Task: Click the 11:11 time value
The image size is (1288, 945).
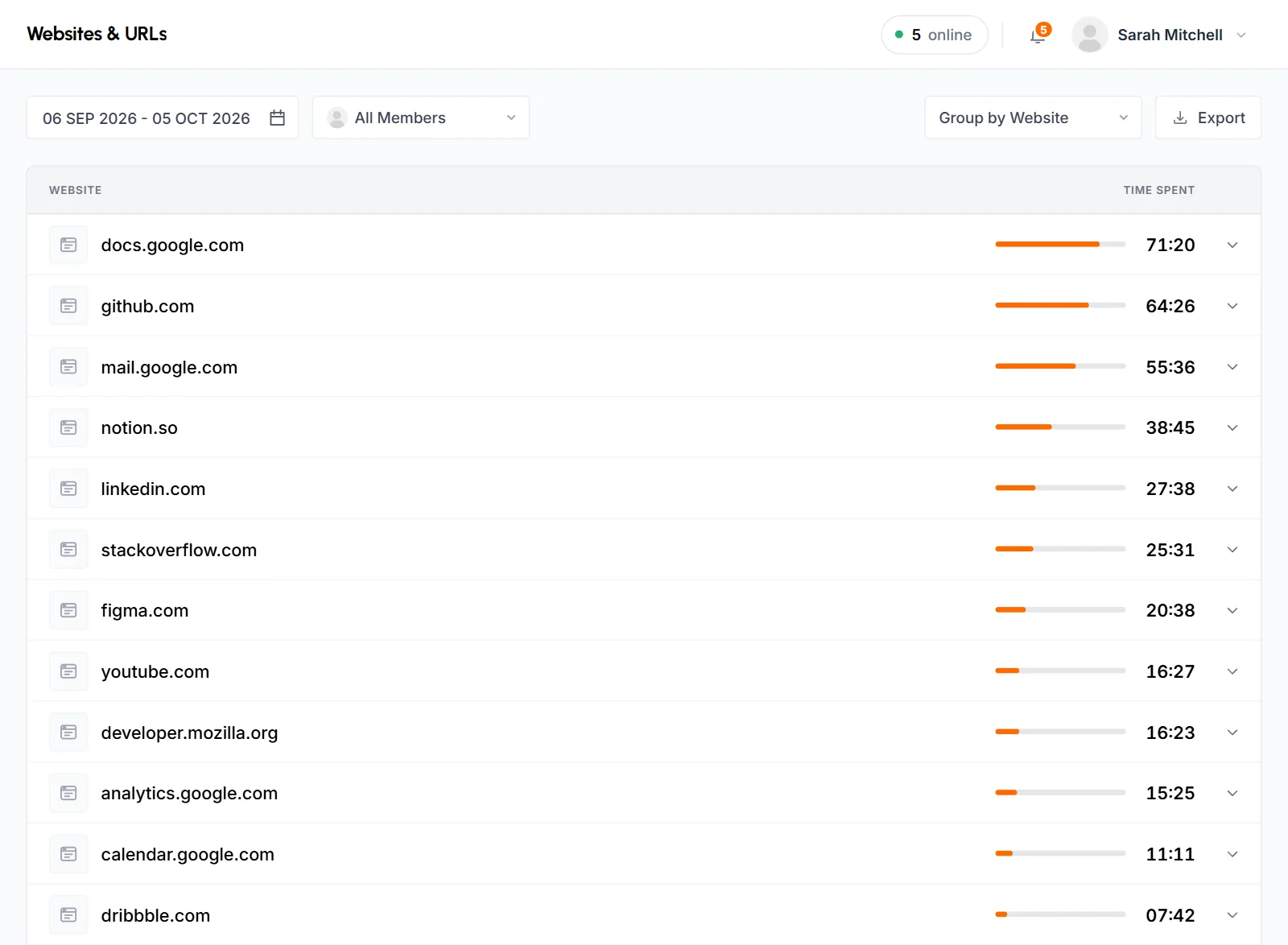Action: click(x=1170, y=854)
